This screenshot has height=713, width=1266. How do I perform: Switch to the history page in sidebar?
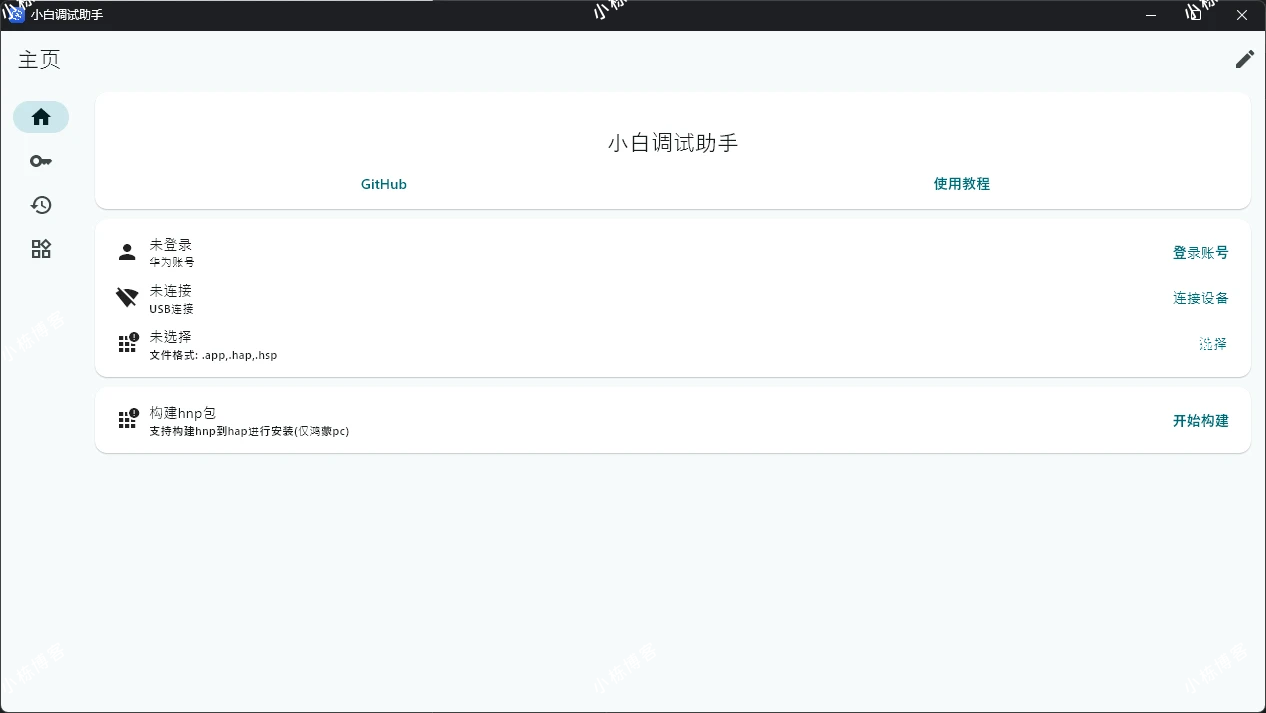pos(41,205)
